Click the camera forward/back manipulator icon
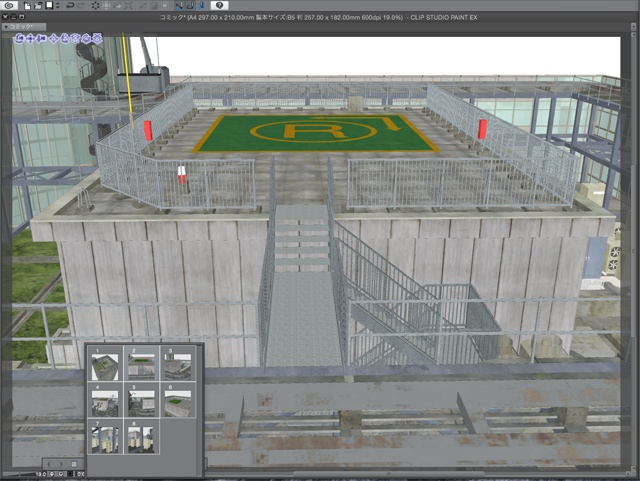The height and width of the screenshot is (481, 640). (x=41, y=39)
